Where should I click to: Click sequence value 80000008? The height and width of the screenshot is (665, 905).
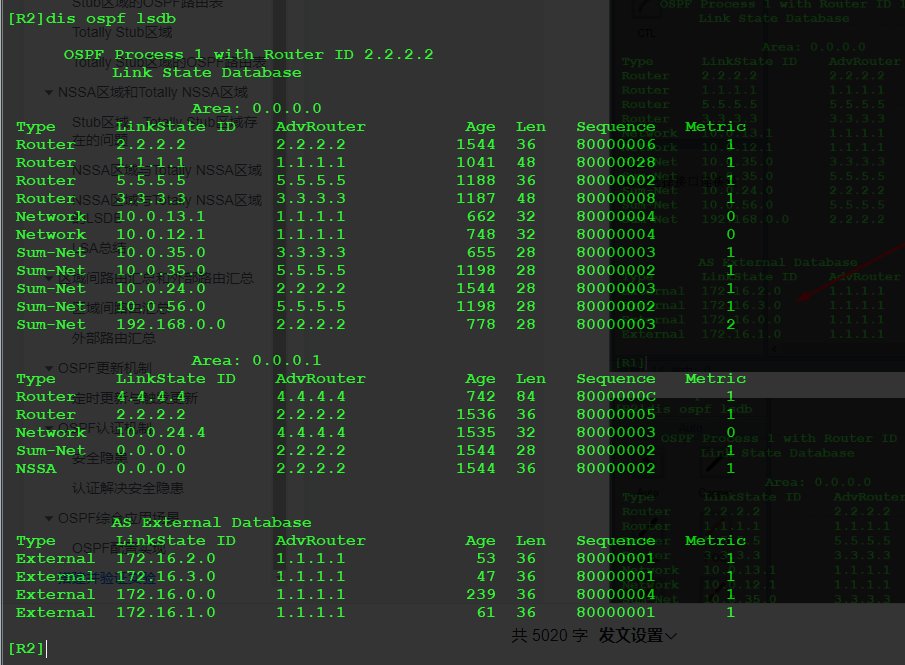[x=616, y=199]
